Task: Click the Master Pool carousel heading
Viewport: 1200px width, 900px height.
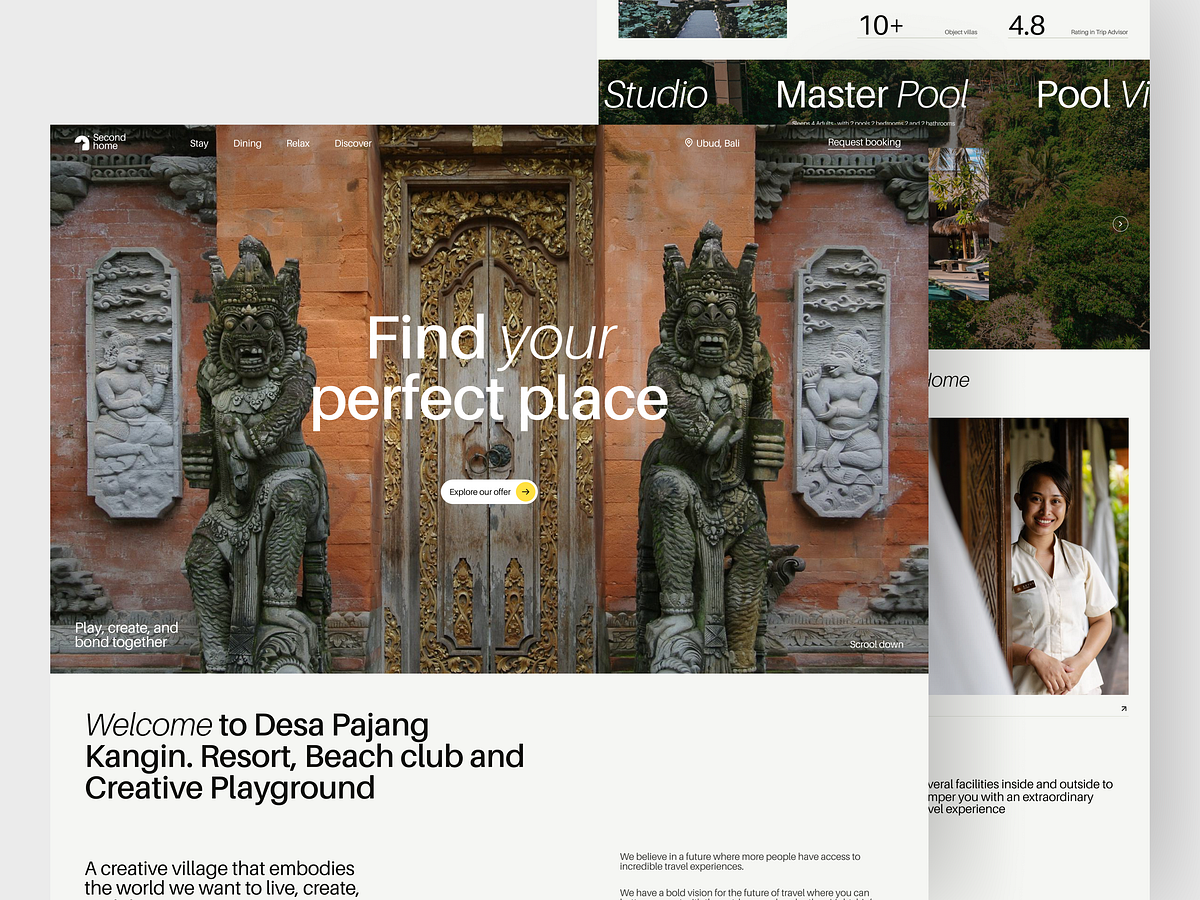Action: click(x=872, y=95)
